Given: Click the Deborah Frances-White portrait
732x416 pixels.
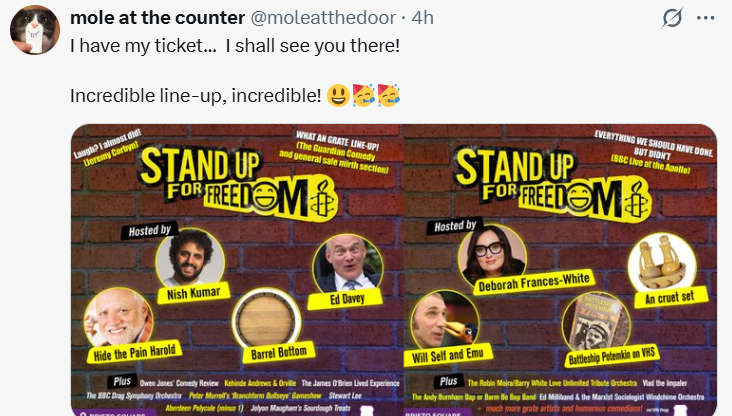Looking at the screenshot, I should pos(492,254).
